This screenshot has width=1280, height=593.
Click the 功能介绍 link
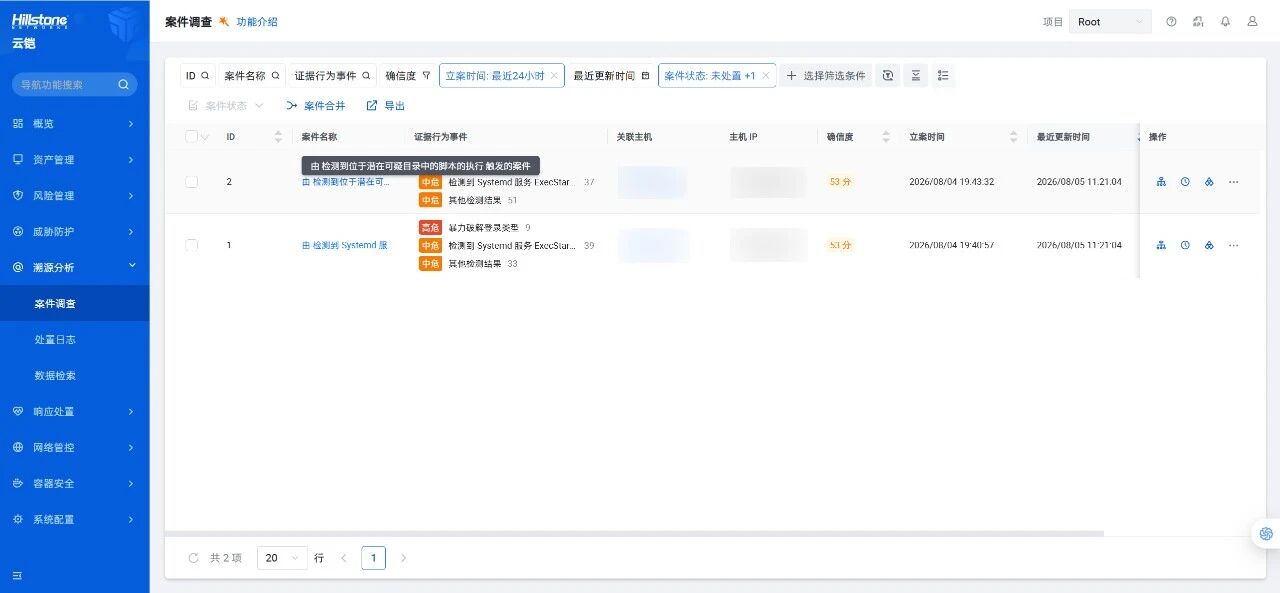point(257,22)
